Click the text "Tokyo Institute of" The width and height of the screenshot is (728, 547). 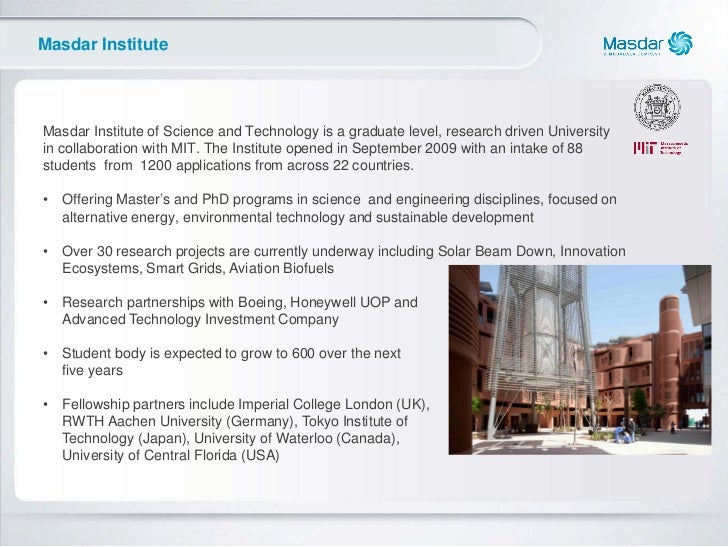355,421
